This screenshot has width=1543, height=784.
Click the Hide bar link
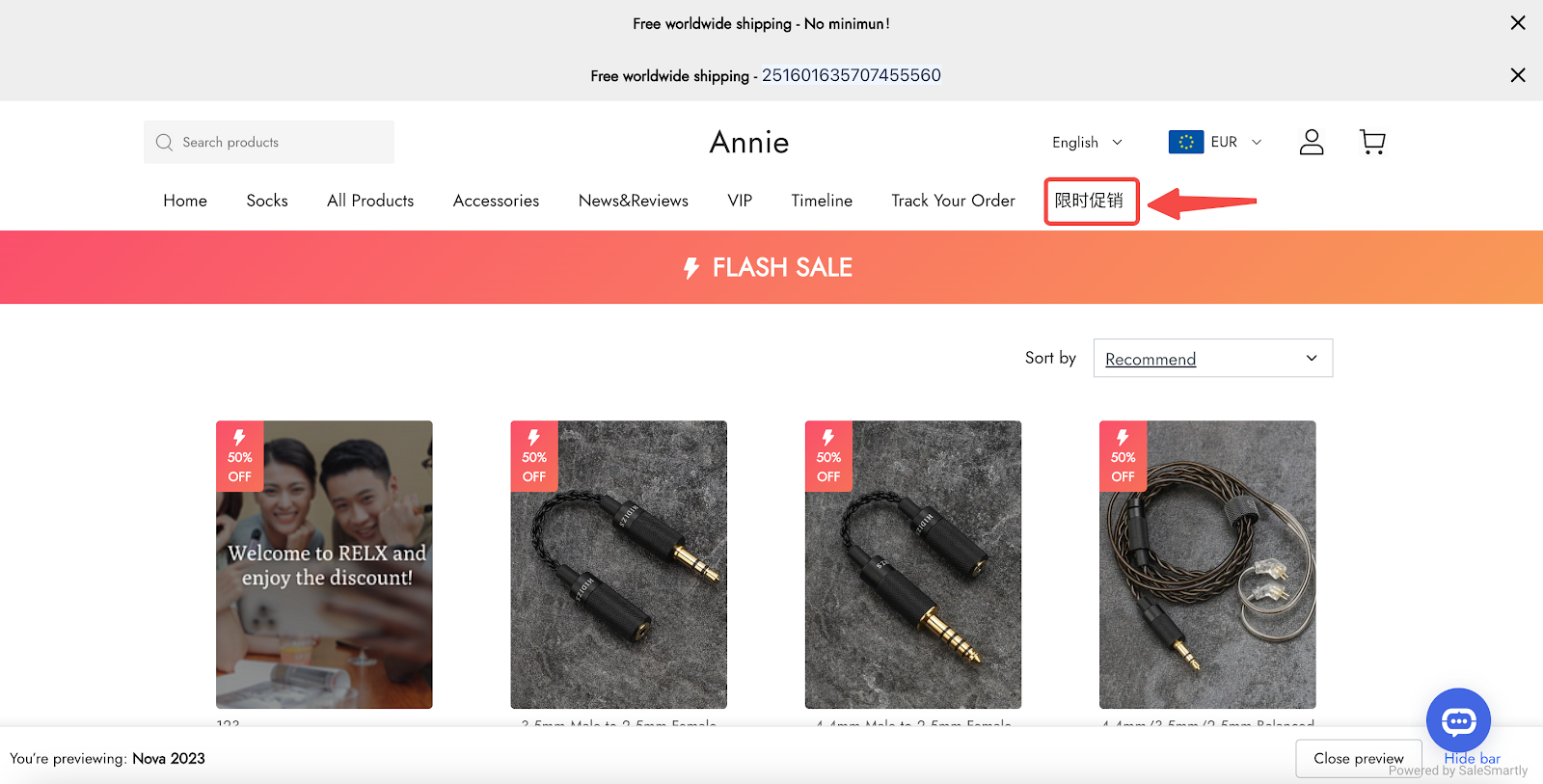[x=1472, y=758]
